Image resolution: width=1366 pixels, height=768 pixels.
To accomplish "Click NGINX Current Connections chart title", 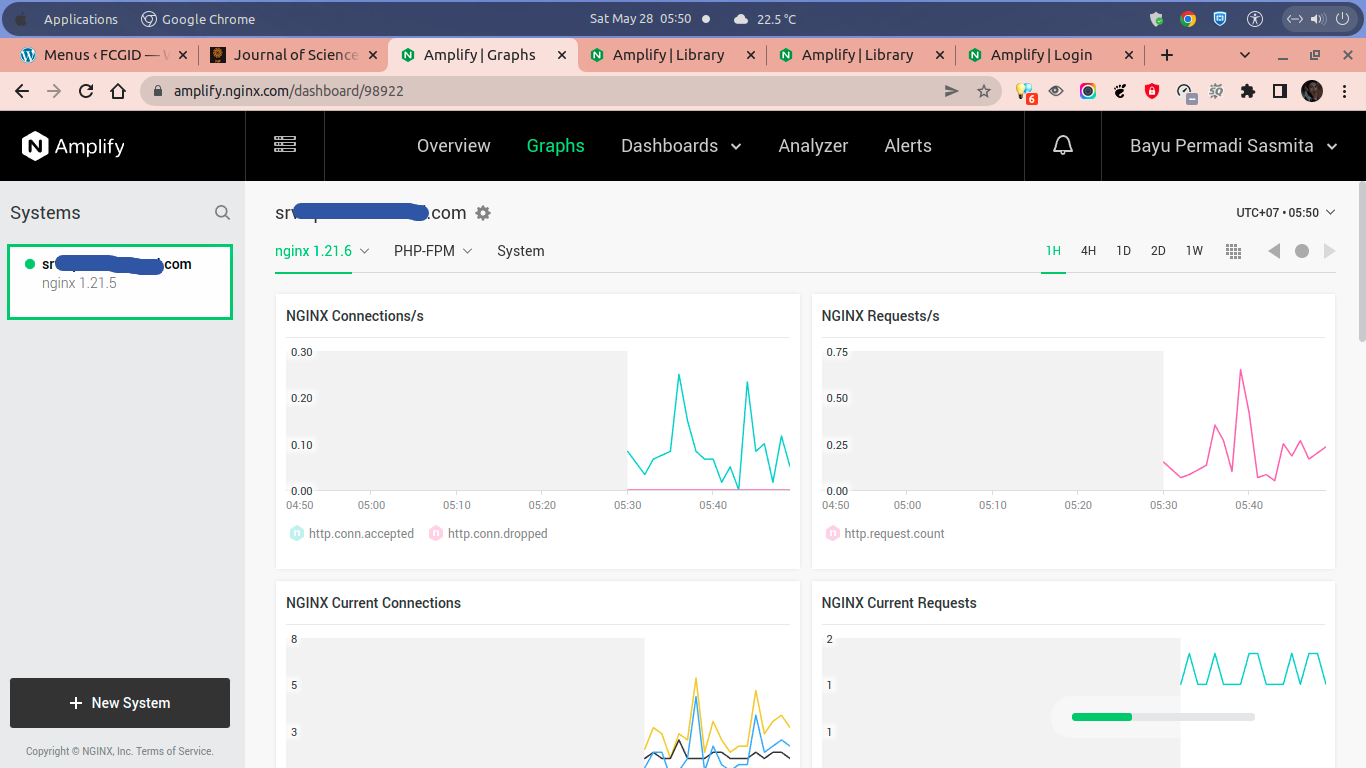I will pyautogui.click(x=373, y=603).
